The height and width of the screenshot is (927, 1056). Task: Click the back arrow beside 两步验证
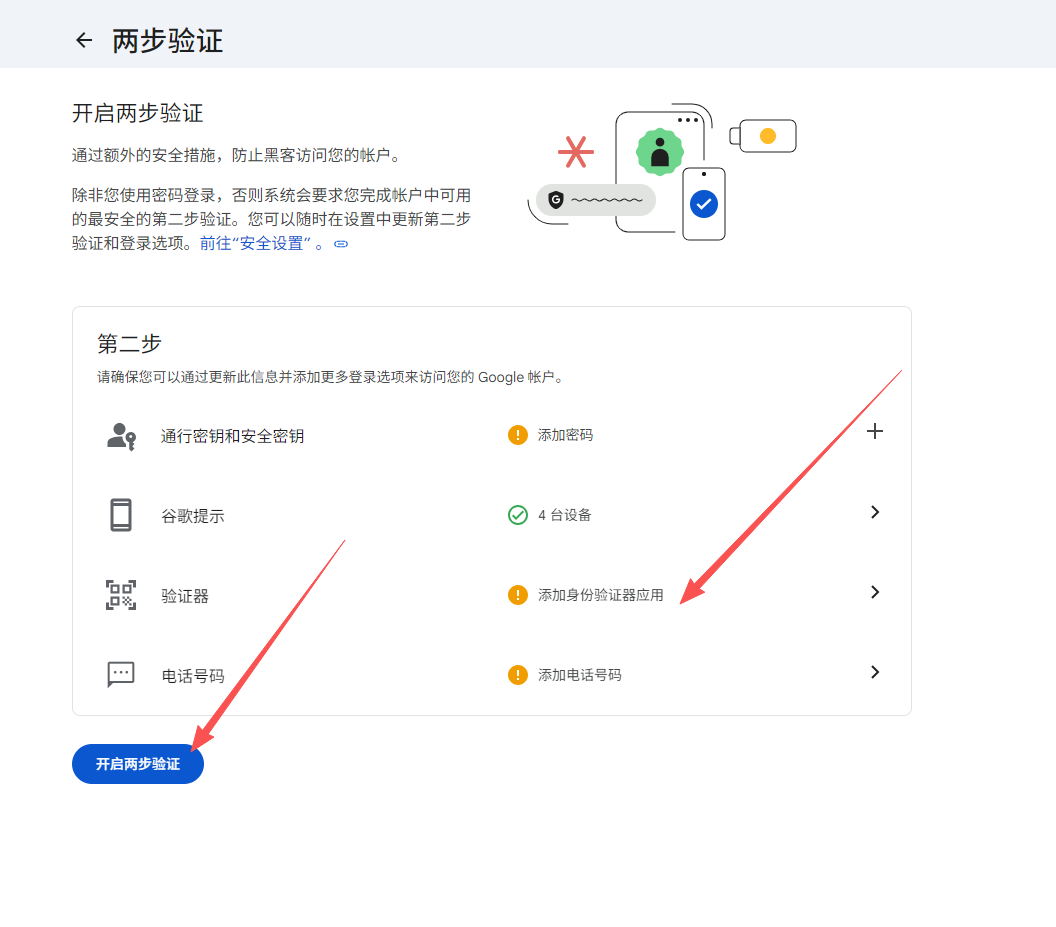coord(84,40)
